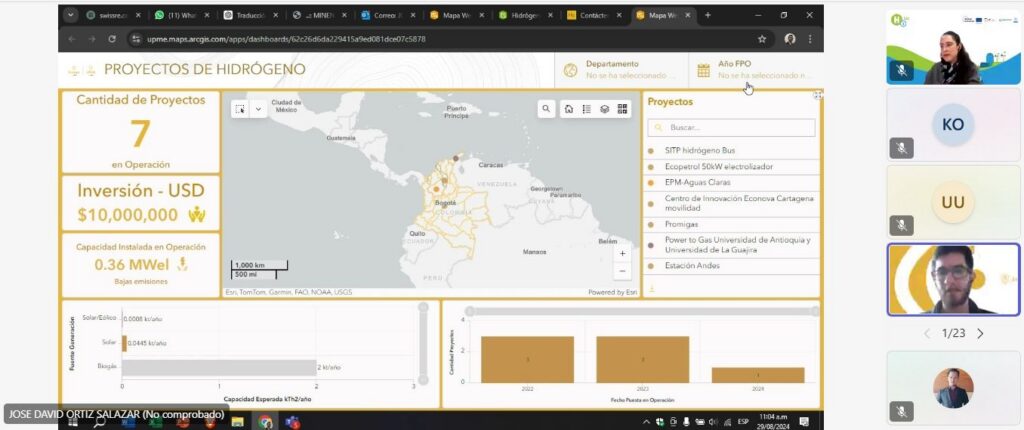Bookmark this page with star icon

[x=762, y=39]
